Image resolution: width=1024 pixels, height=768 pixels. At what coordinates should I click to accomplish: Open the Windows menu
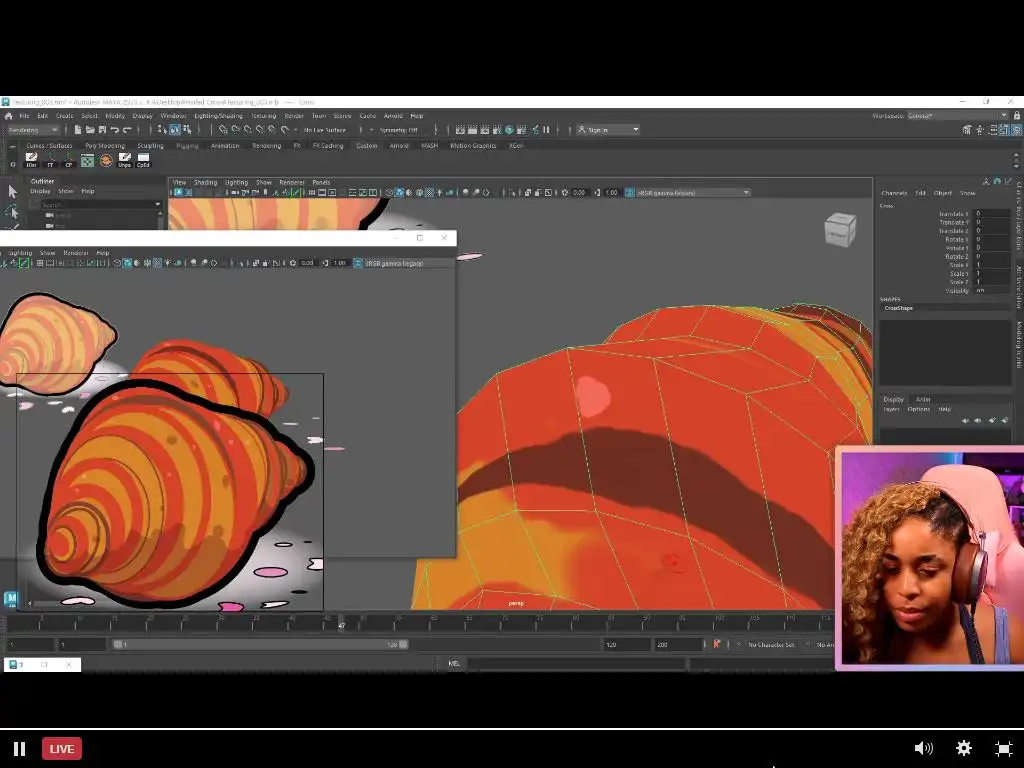pos(174,116)
